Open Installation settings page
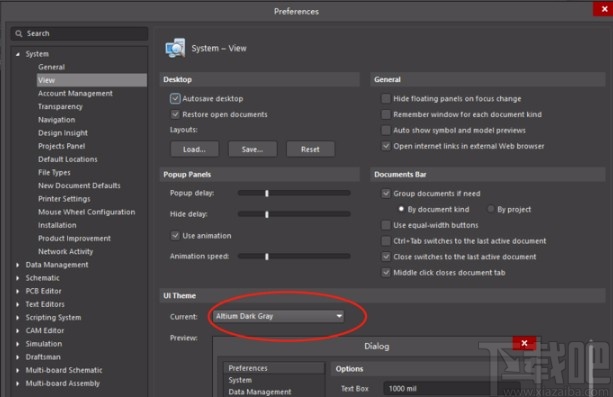 click(57, 225)
